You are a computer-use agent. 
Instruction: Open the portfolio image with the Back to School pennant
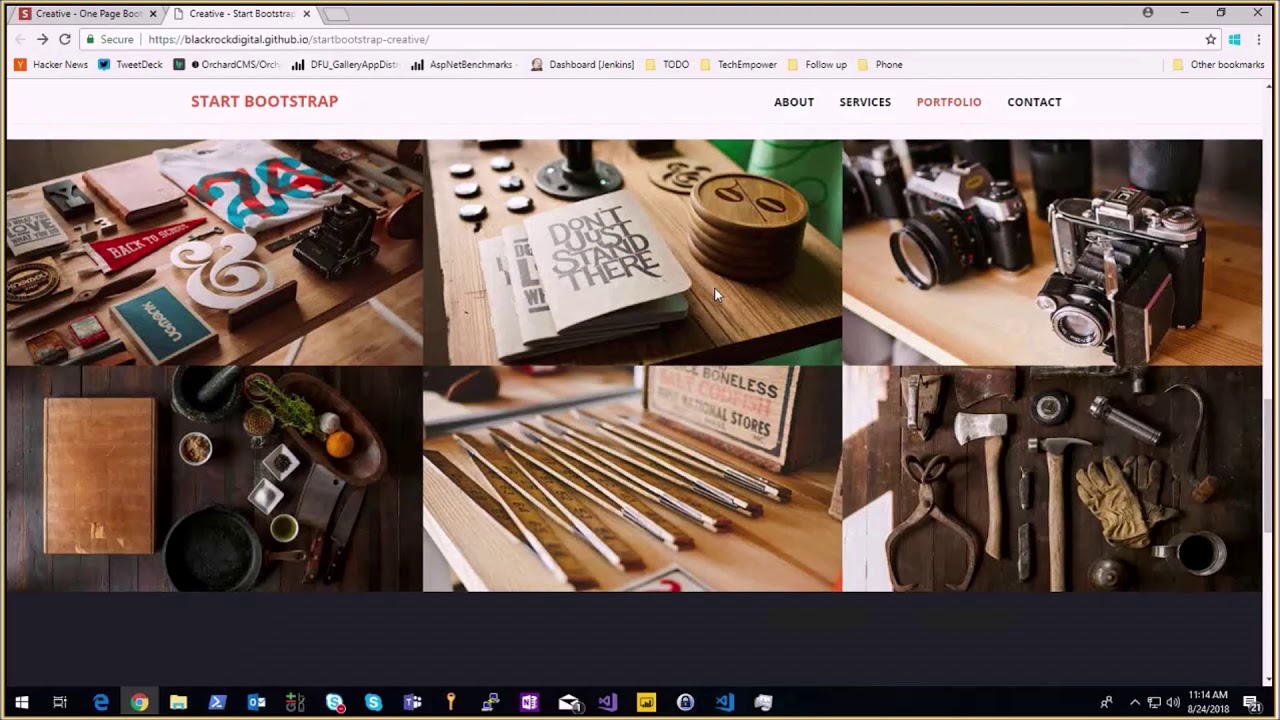click(x=214, y=252)
